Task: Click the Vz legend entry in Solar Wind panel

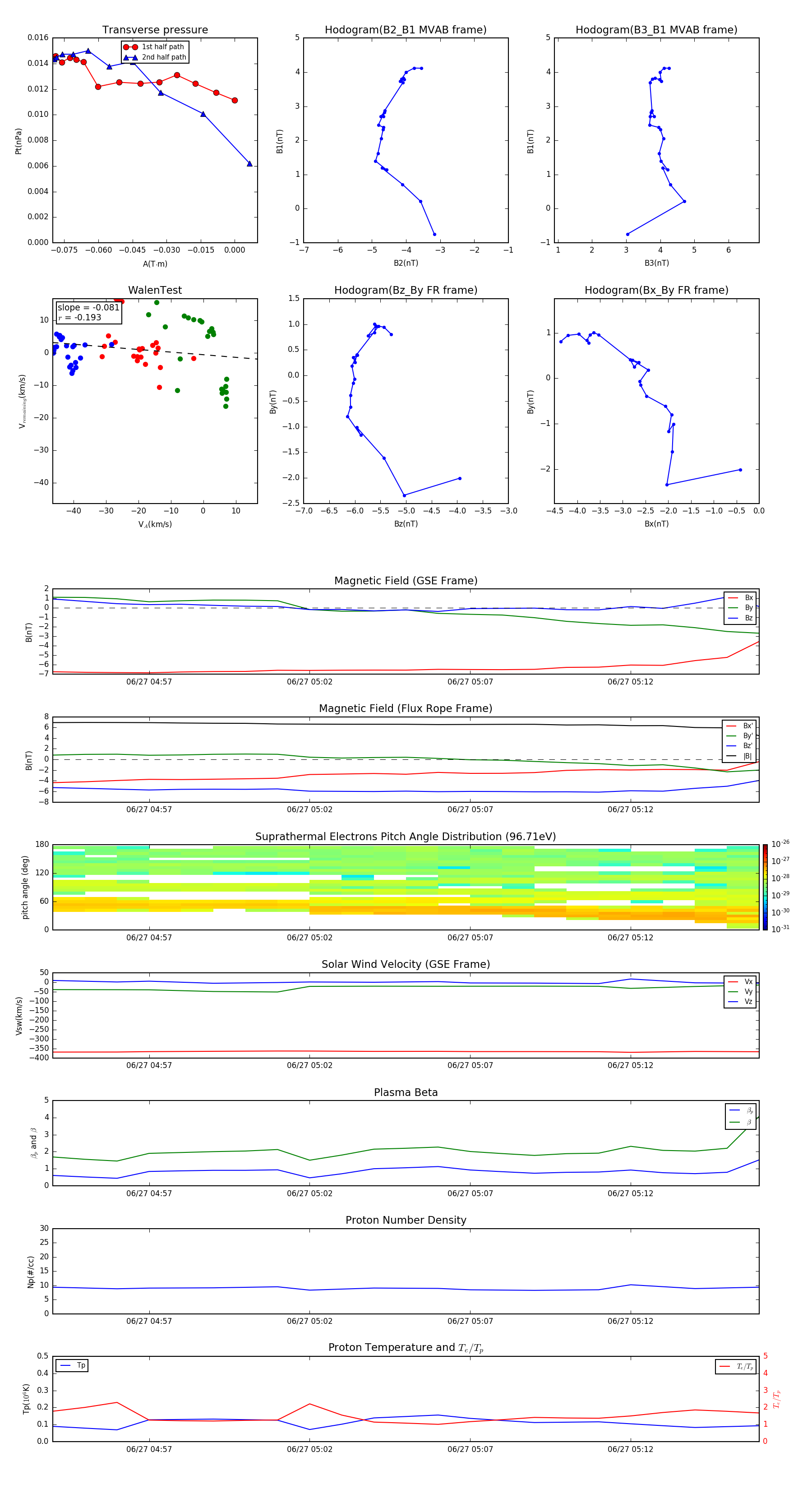Action: point(741,1001)
